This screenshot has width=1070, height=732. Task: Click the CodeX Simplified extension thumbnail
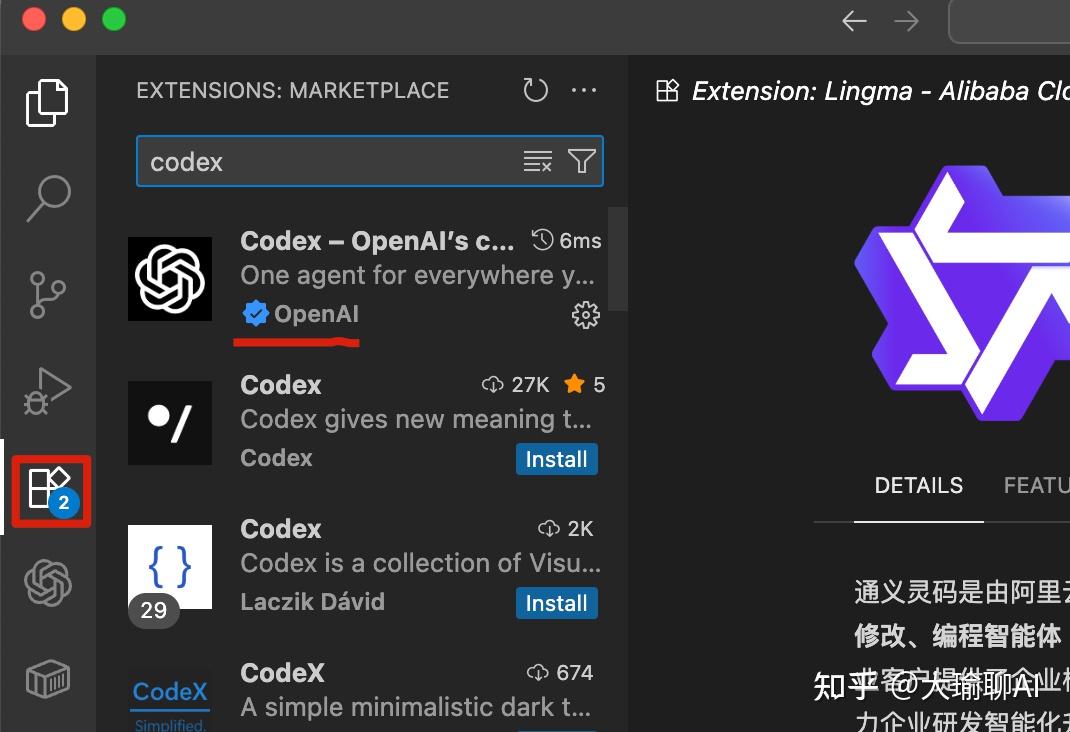170,703
